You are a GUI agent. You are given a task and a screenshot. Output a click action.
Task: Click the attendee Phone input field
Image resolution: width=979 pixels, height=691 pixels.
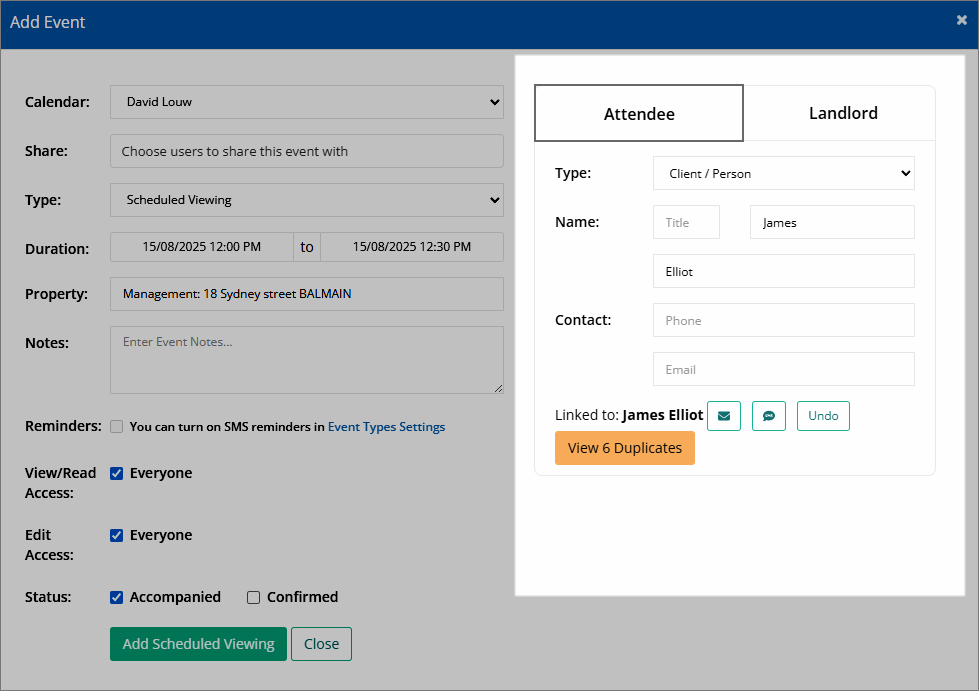[x=784, y=320]
